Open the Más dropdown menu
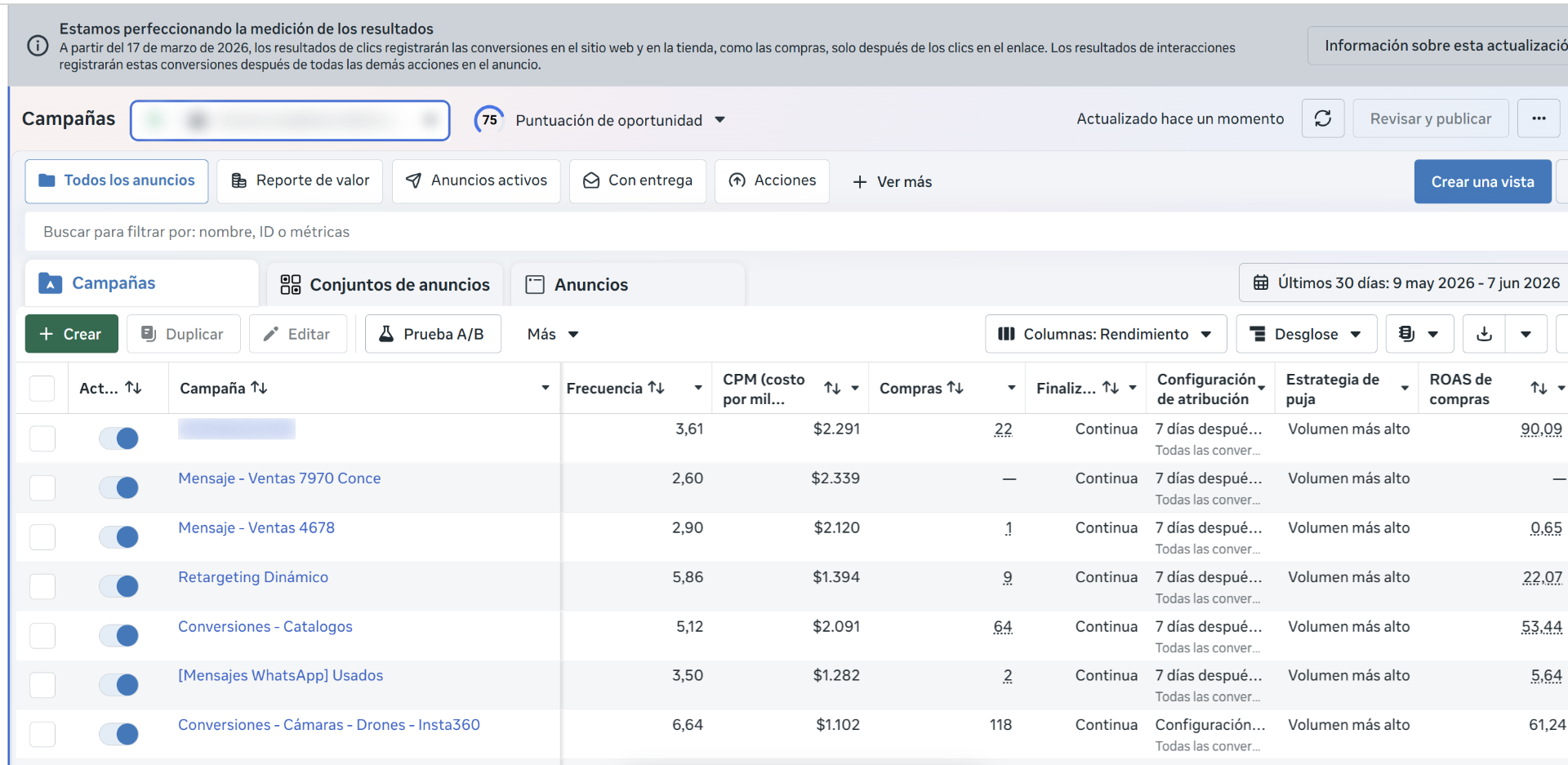 (553, 334)
